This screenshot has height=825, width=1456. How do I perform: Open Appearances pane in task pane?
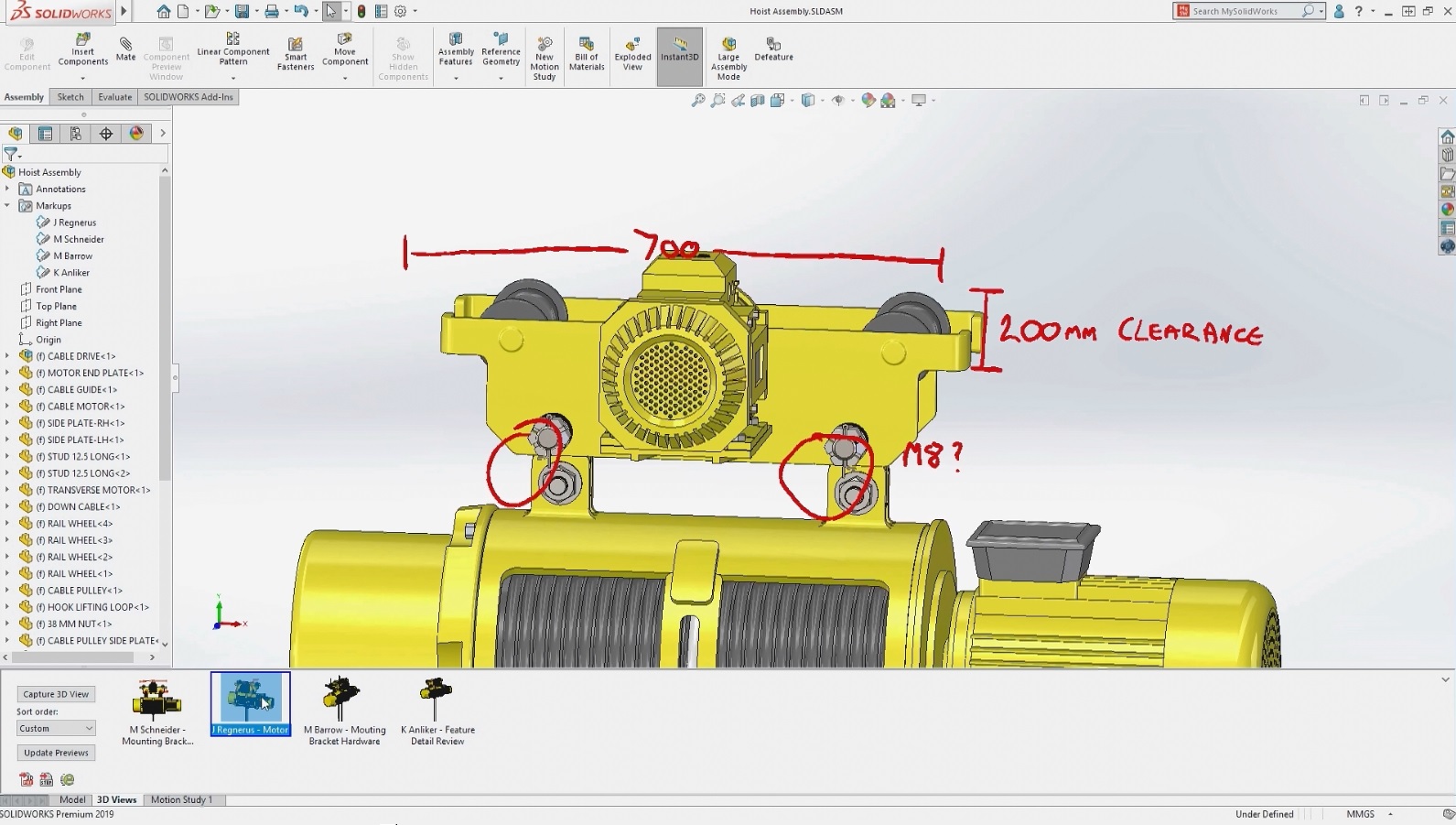coord(1447,210)
